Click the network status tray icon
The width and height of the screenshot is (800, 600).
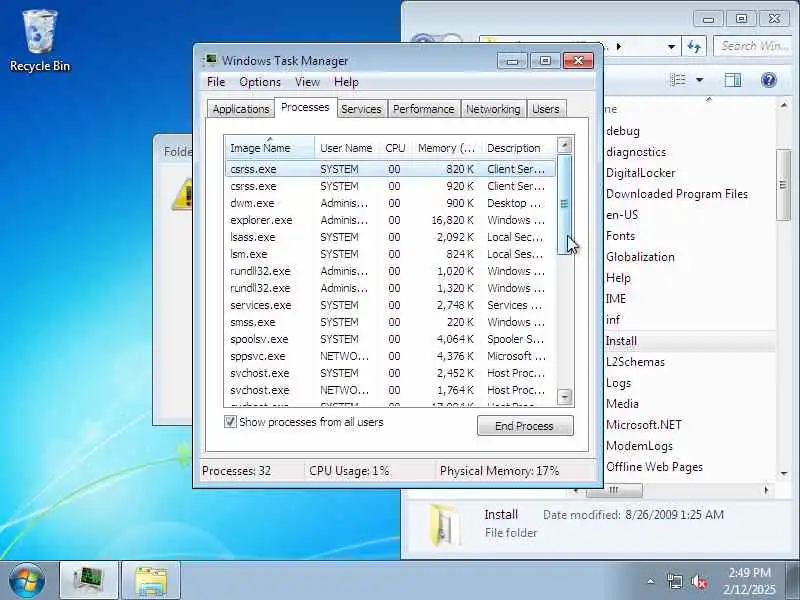pyautogui.click(x=674, y=581)
